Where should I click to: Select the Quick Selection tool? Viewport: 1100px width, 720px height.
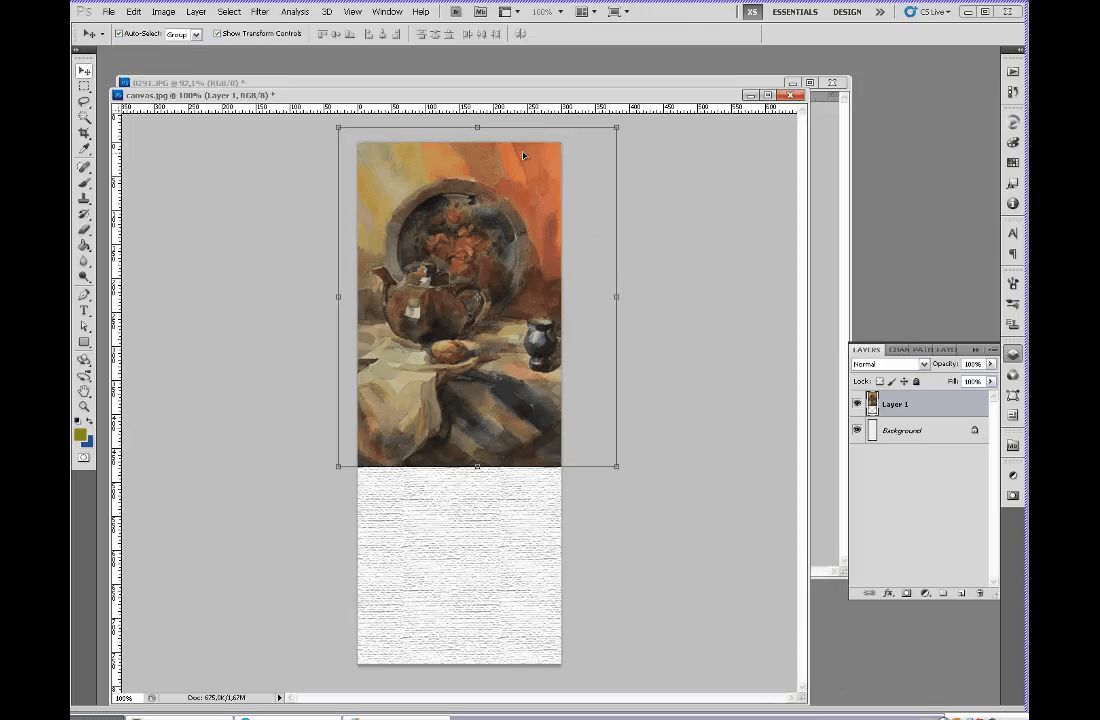83,117
